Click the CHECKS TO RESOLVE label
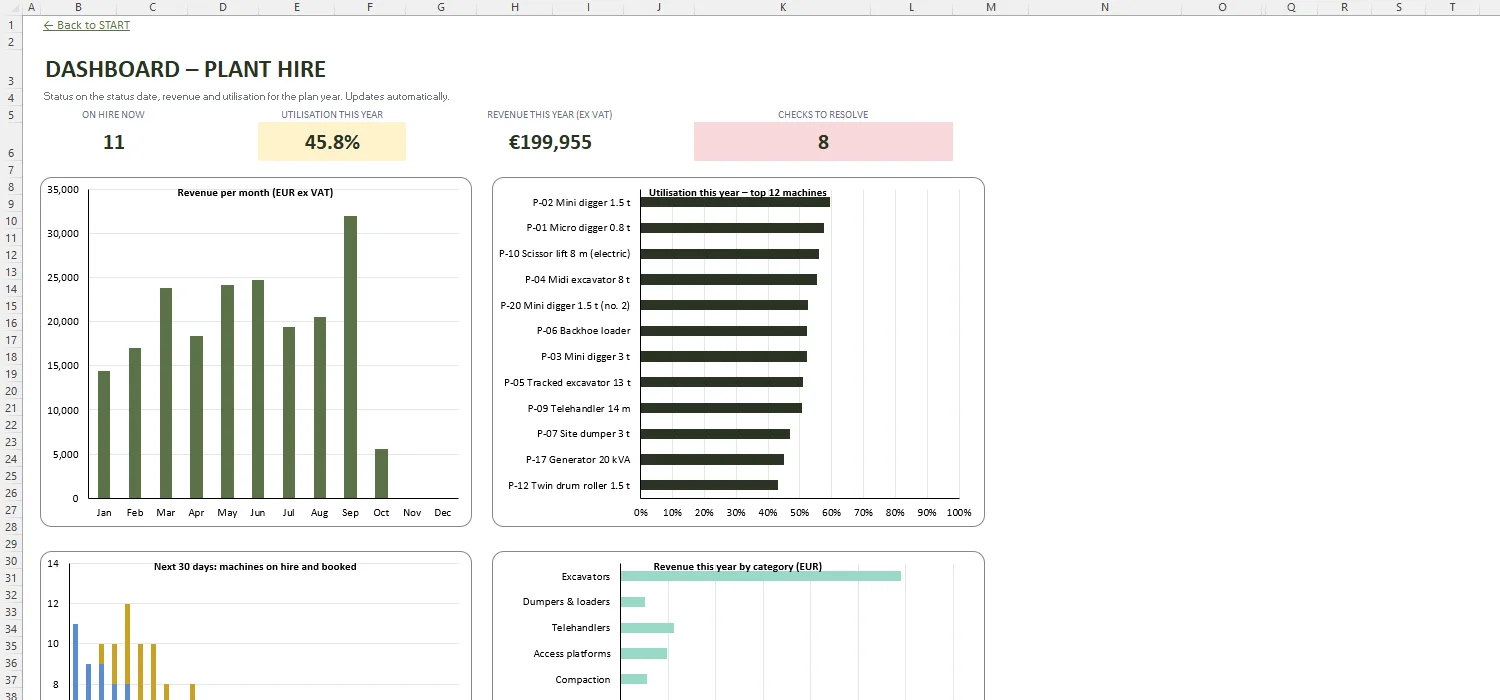 coord(823,114)
